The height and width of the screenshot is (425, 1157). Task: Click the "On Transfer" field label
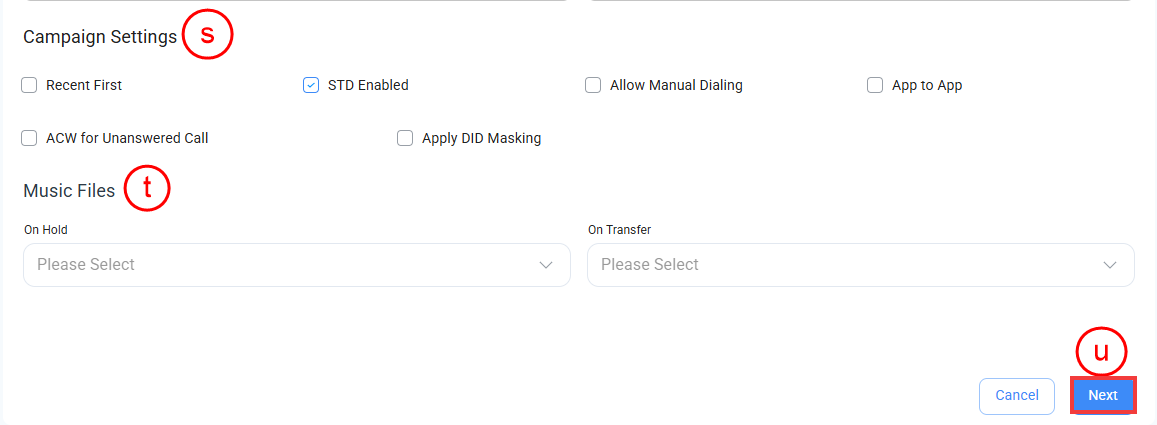tap(619, 230)
